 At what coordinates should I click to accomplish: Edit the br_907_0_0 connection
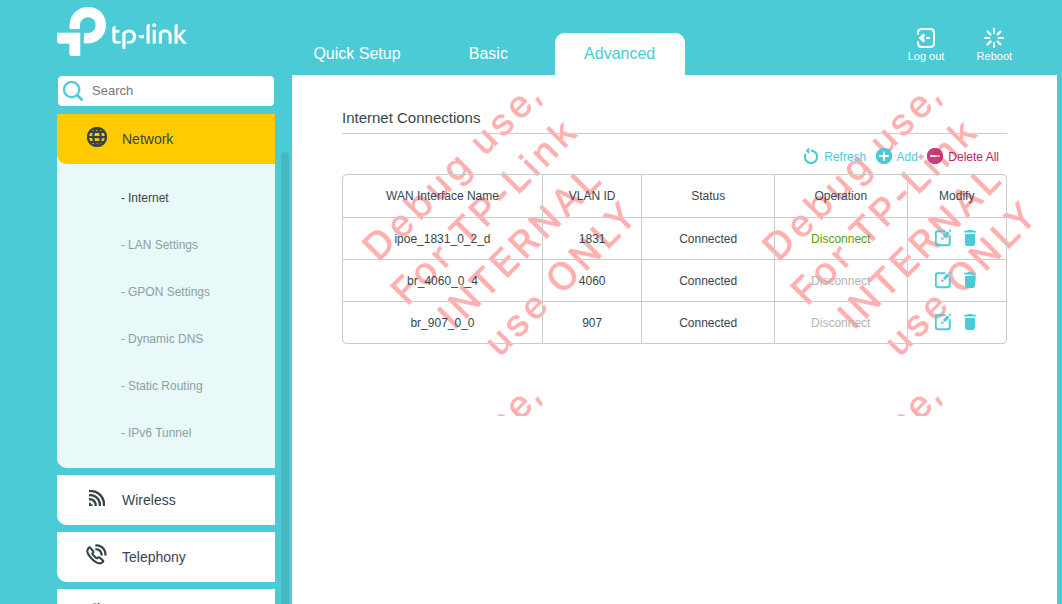pyautogui.click(x=942, y=322)
